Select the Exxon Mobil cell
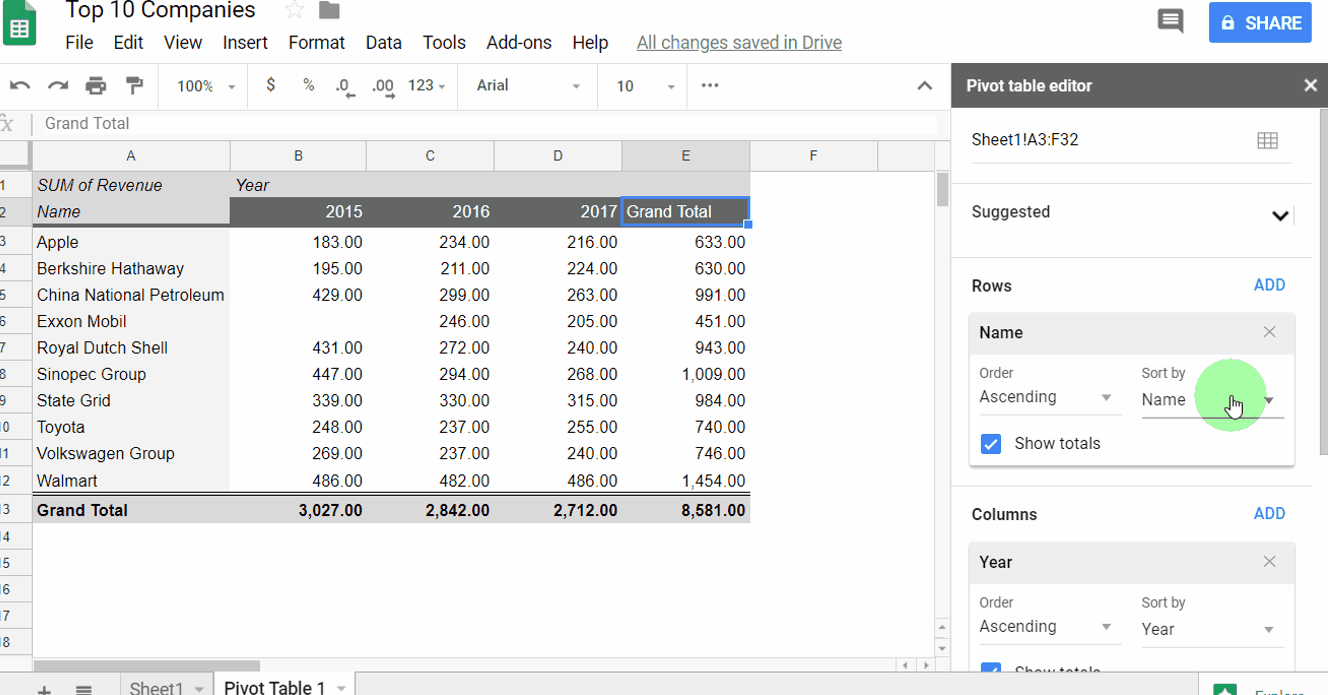This screenshot has height=695, width=1328. [x=131, y=321]
